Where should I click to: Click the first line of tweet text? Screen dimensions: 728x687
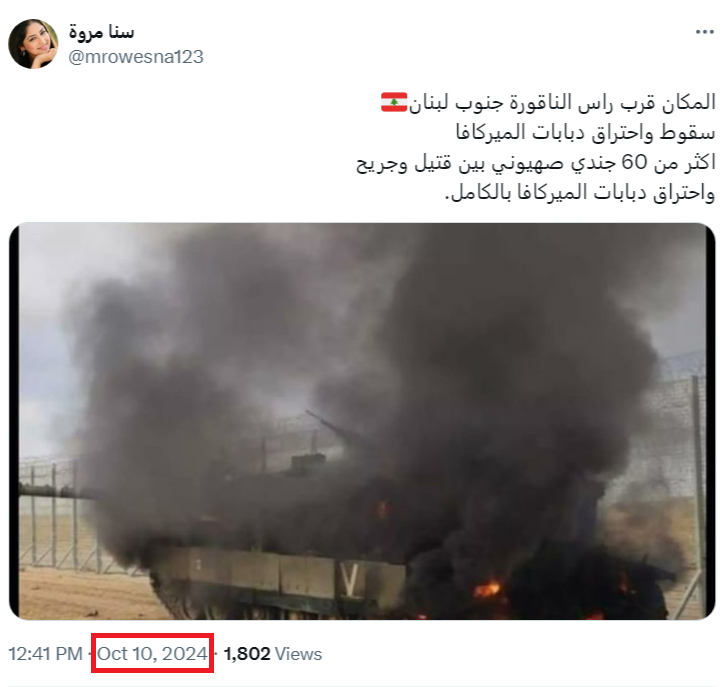coord(548,103)
